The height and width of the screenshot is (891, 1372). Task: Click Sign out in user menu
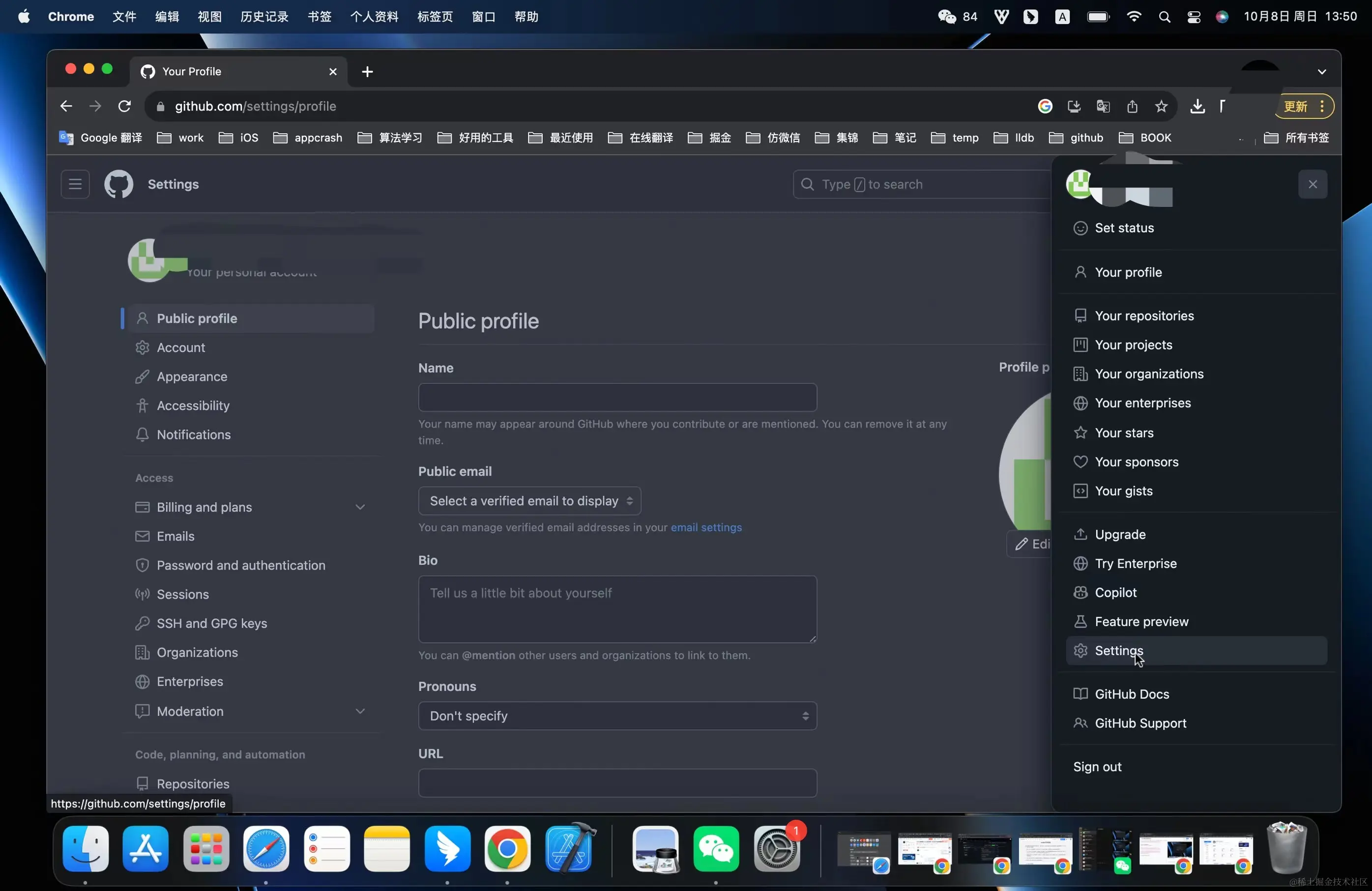(1097, 767)
